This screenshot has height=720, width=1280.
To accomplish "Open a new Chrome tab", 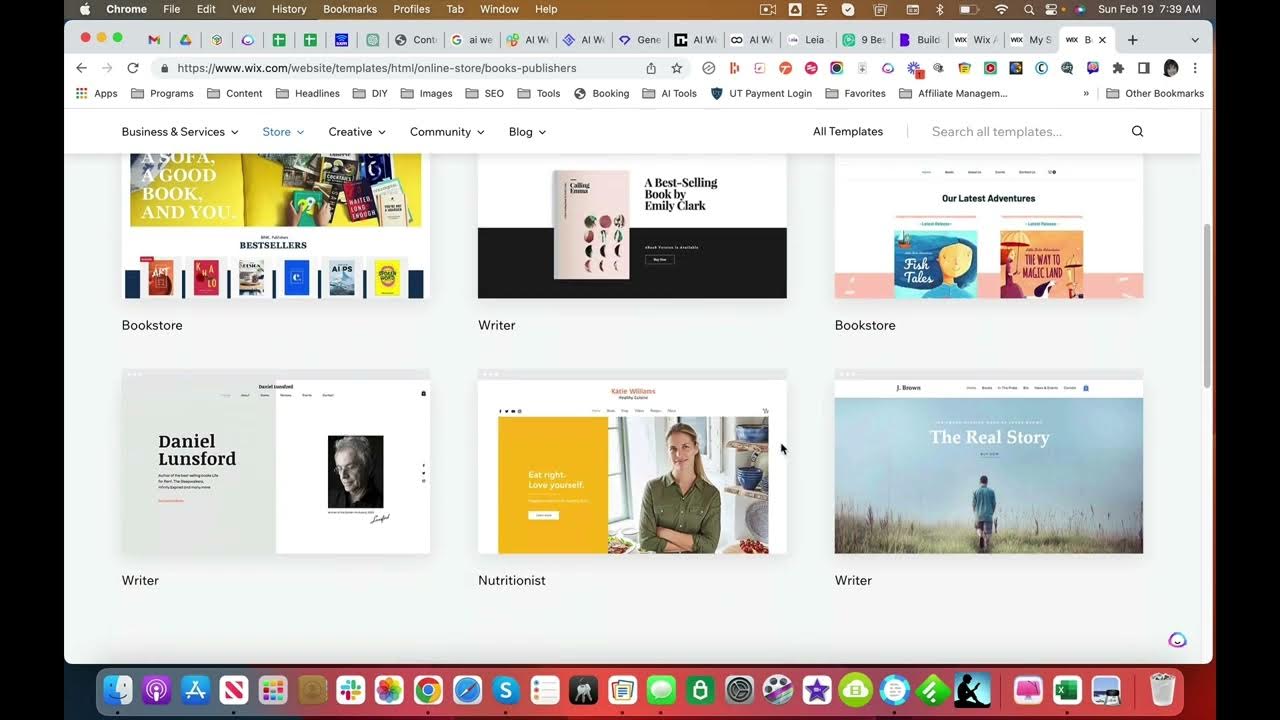I will [x=1132, y=40].
